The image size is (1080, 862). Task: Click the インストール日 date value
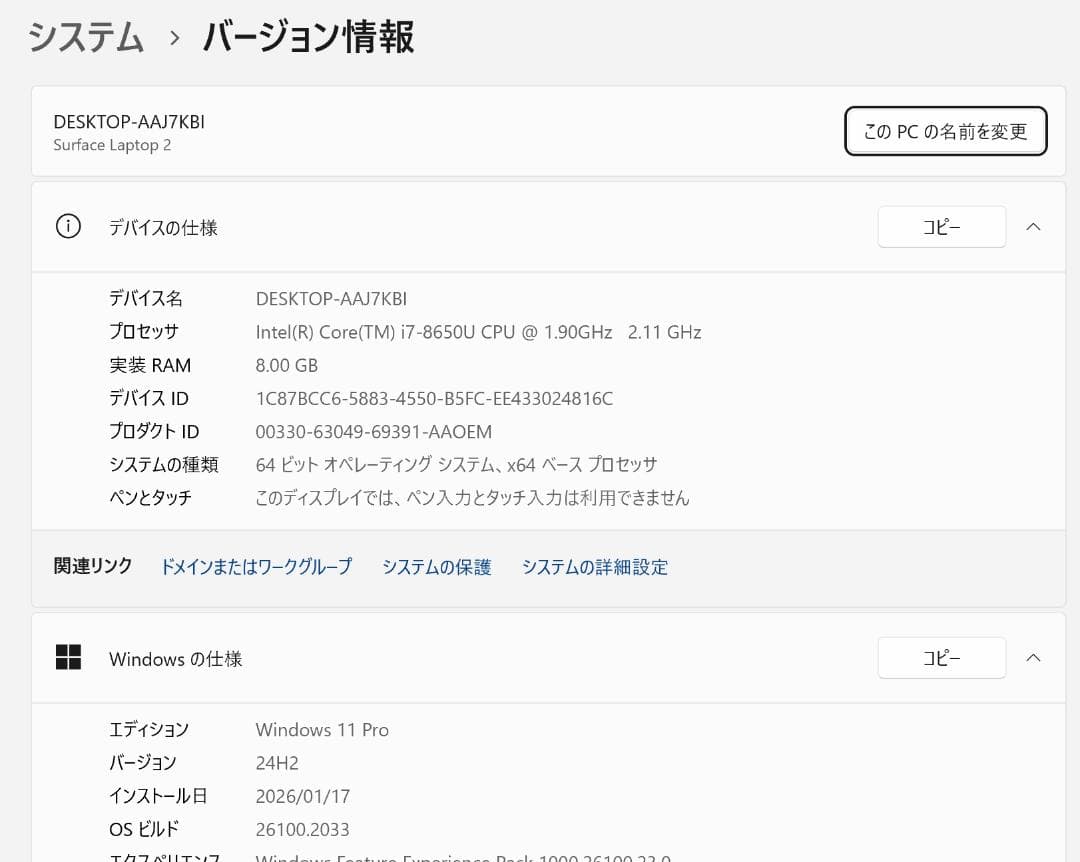[x=303, y=796]
